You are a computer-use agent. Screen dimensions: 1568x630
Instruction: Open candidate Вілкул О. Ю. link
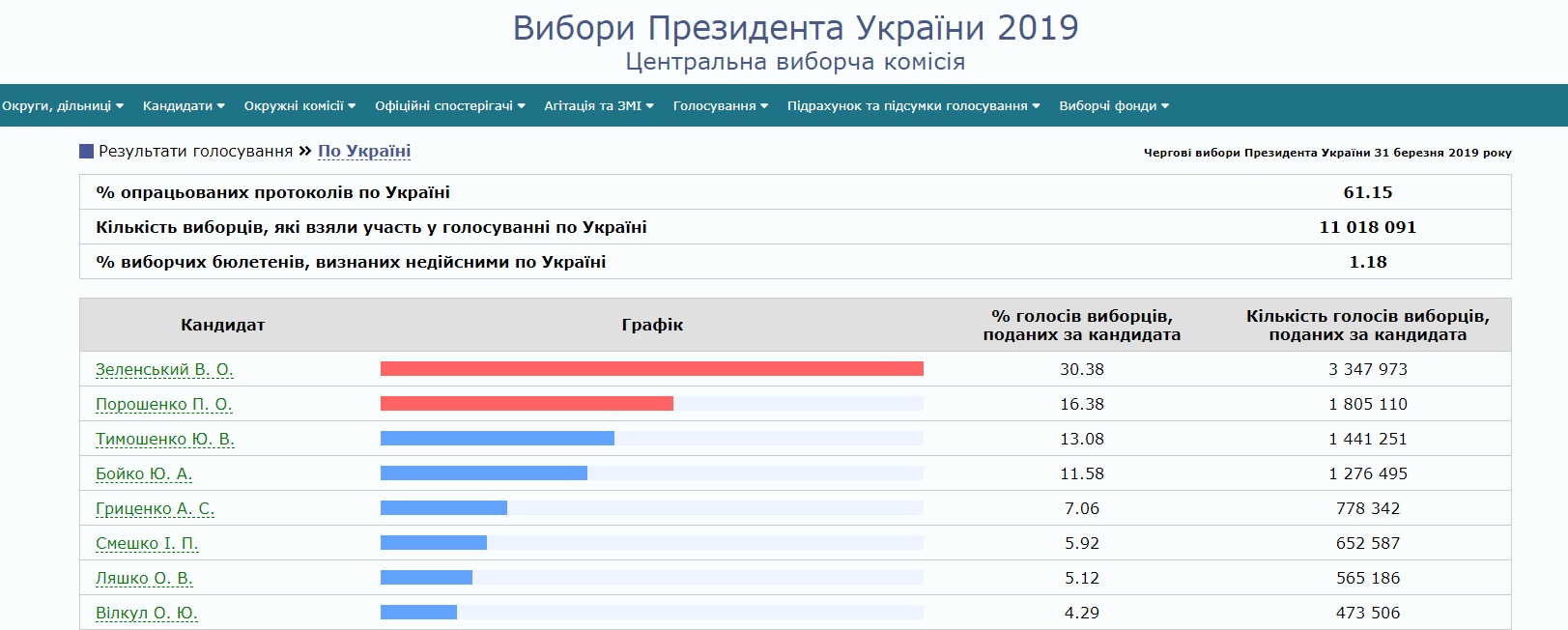pos(147,613)
